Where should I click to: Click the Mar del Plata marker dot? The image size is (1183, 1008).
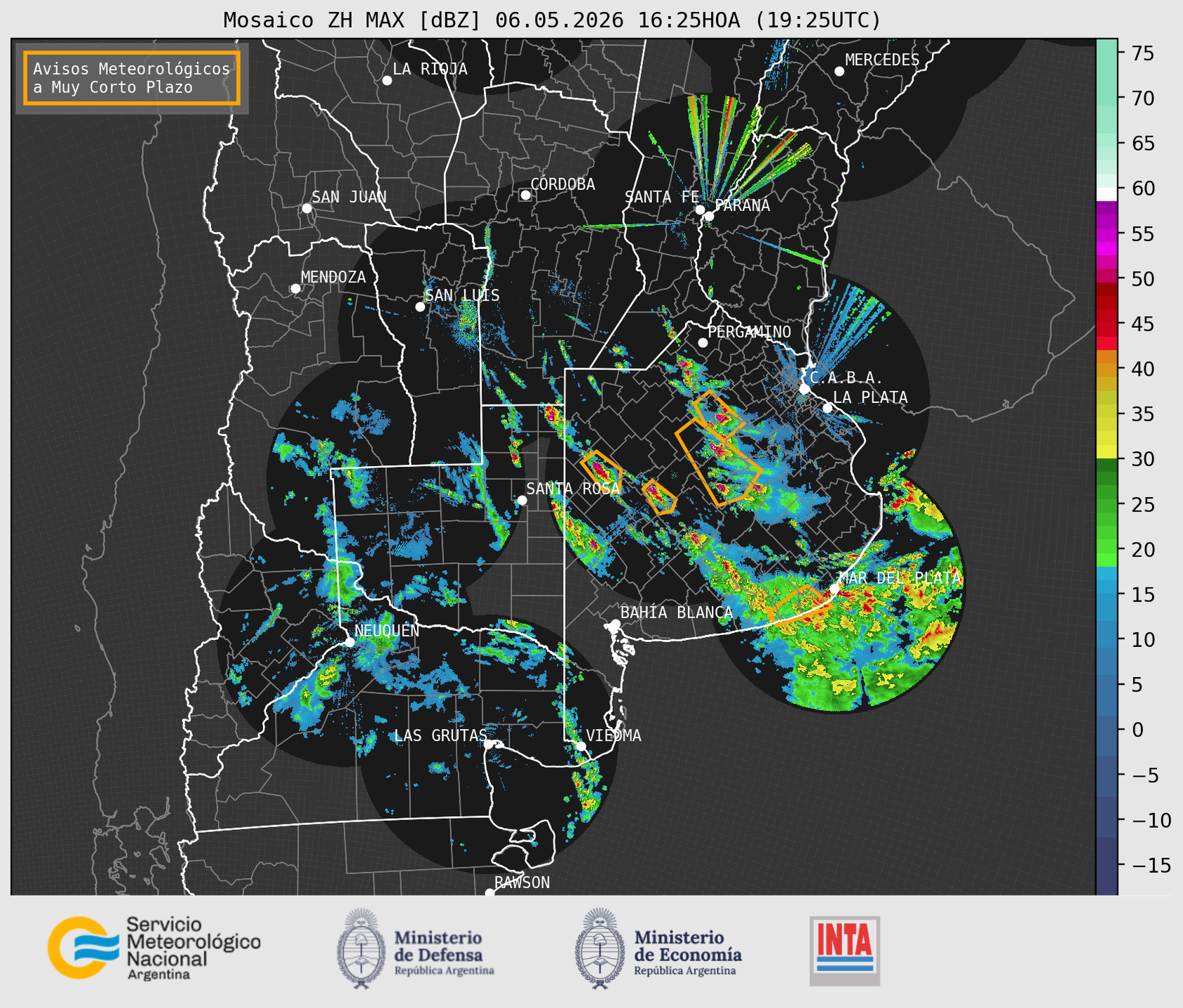[834, 587]
